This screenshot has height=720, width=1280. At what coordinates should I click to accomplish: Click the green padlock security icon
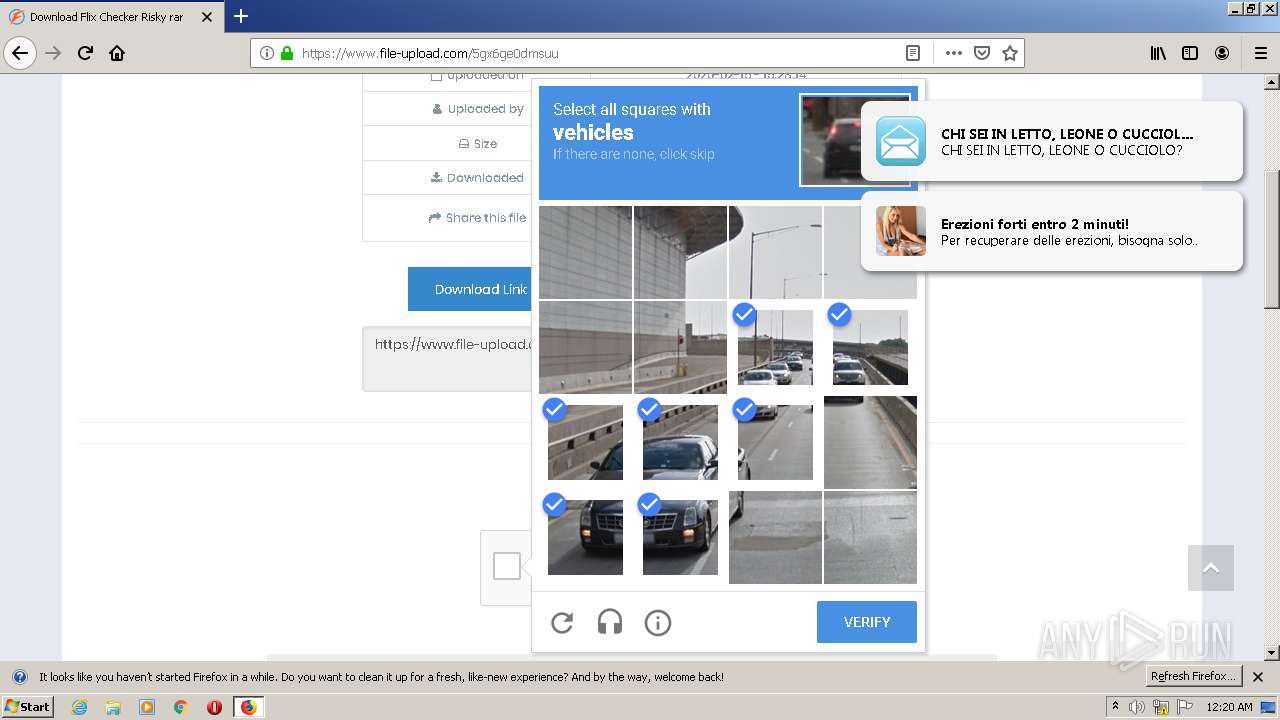[x=287, y=53]
